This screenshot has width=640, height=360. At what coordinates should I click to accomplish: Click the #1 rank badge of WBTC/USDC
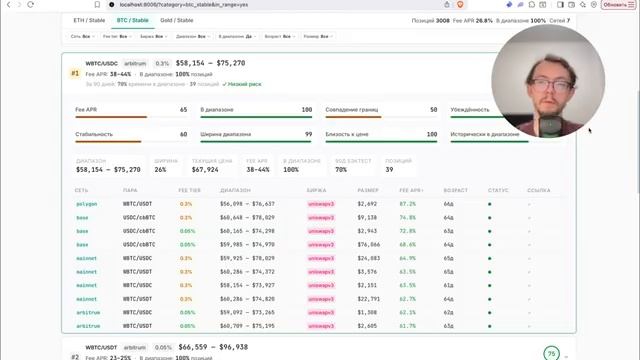click(x=75, y=73)
